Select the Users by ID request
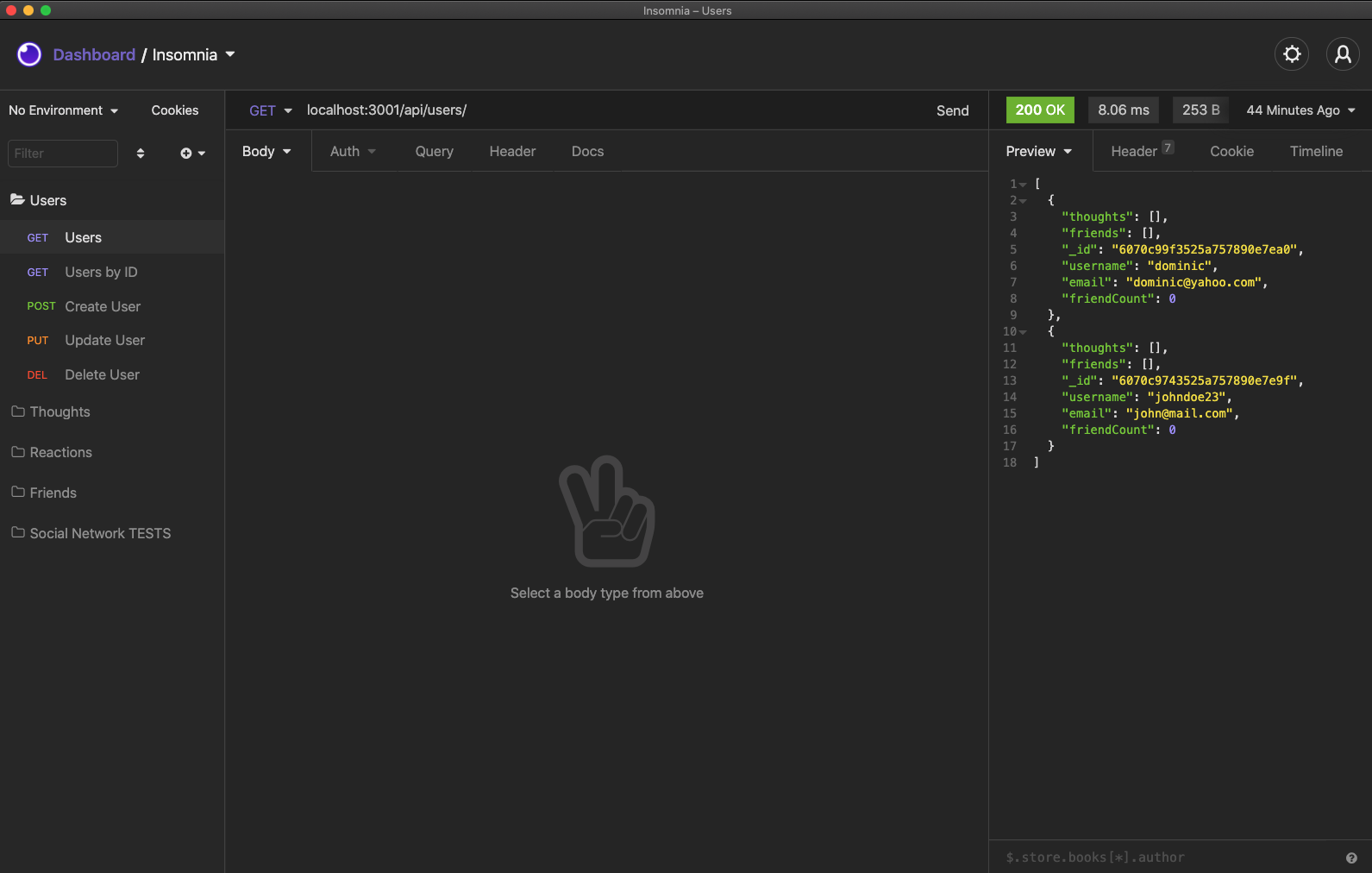This screenshot has height=873, width=1372. [112, 272]
